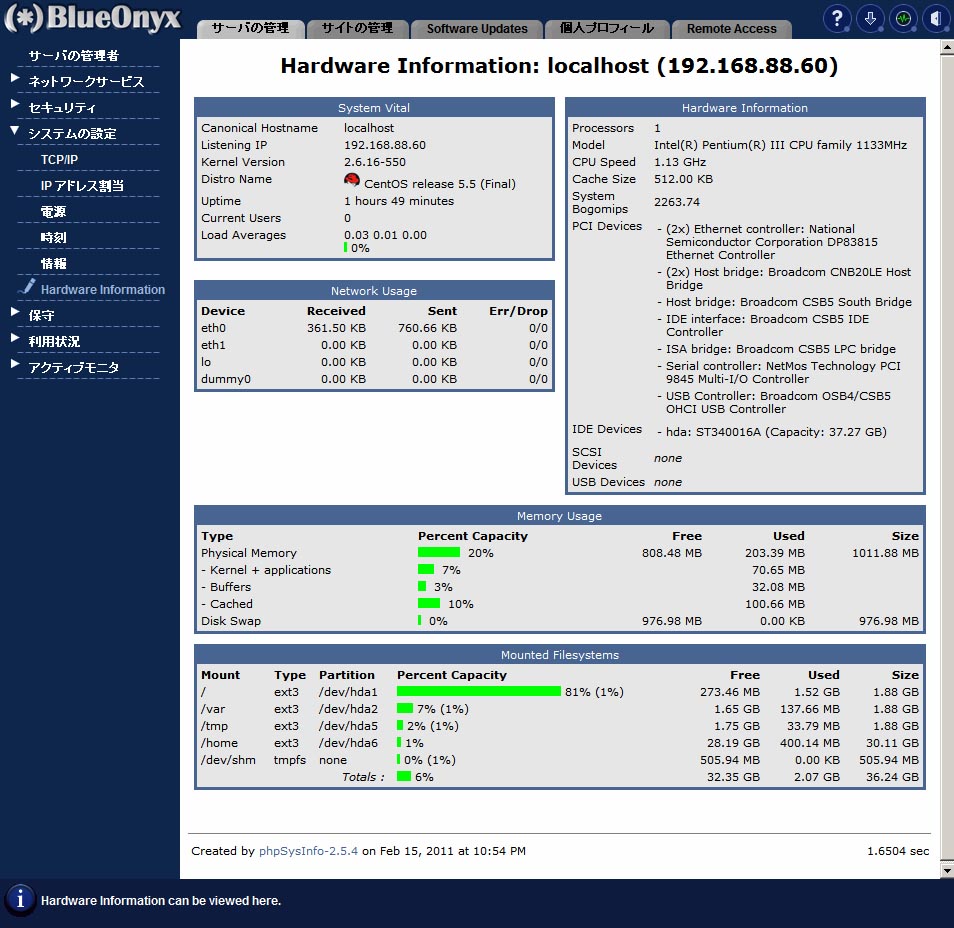Click the scrollbar down arrow
Viewport: 954px width, 928px height.
pos(947,871)
